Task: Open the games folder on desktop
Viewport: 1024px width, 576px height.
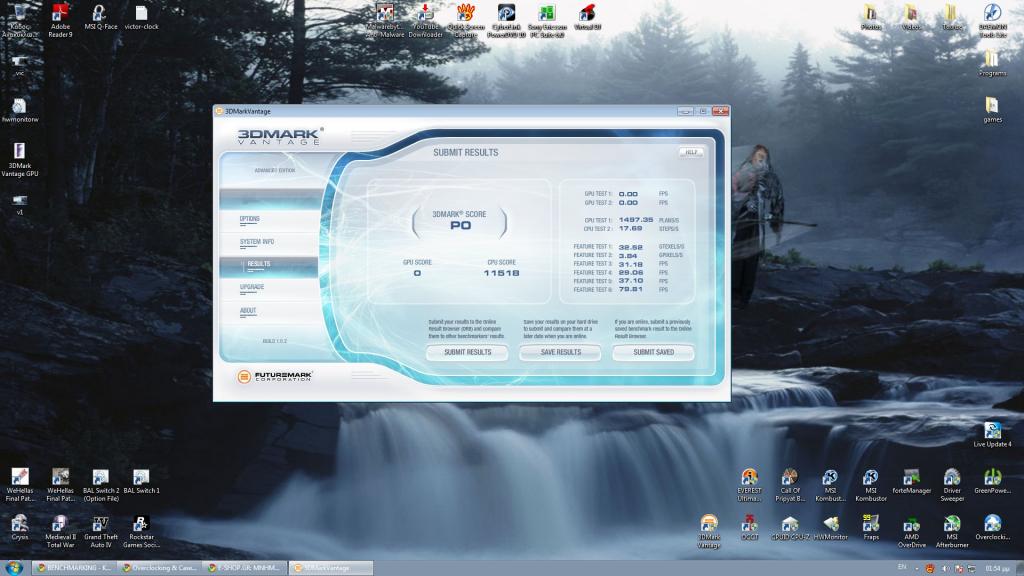Action: (x=992, y=110)
